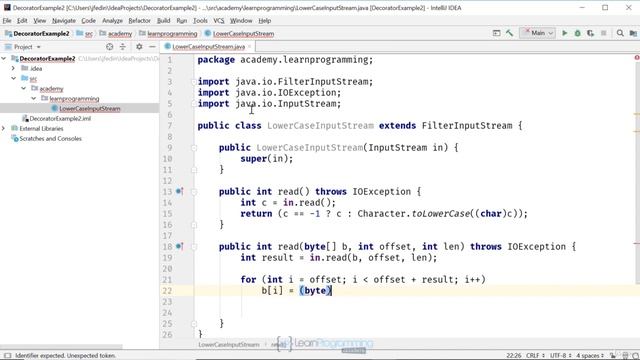Screen dimensions: 640x360
Task: Click the locate-target icon in Project panel
Action: point(109,47)
